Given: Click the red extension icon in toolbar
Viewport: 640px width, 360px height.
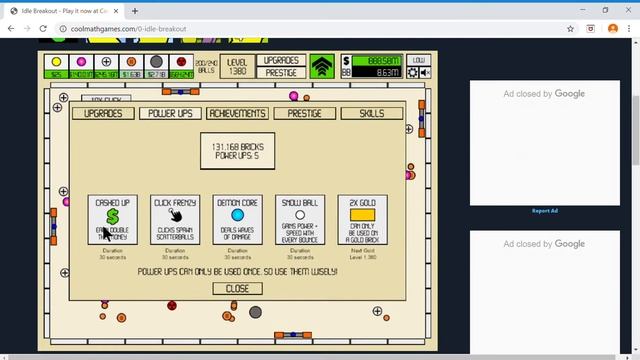Looking at the screenshot, I should (x=591, y=29).
